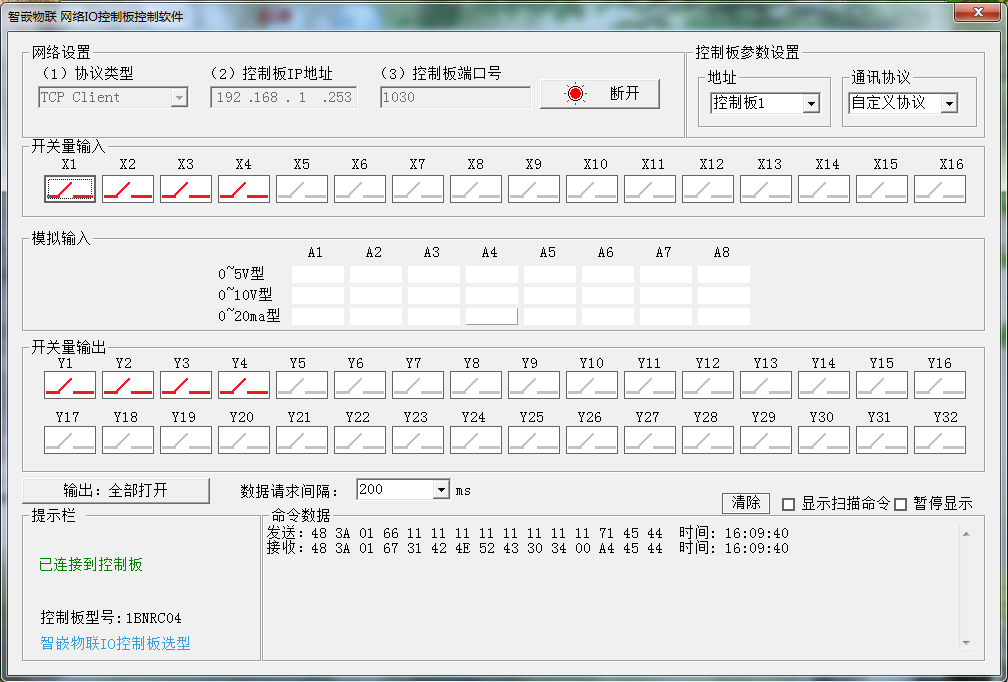Click the X5 input switch icon
This screenshot has height=682, width=1008.
302,189
